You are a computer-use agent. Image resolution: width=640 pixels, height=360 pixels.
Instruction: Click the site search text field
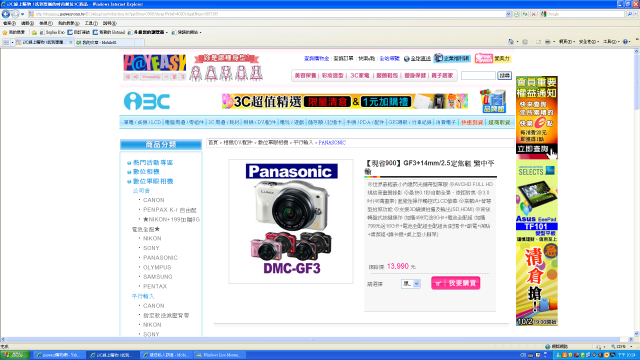[478, 76]
